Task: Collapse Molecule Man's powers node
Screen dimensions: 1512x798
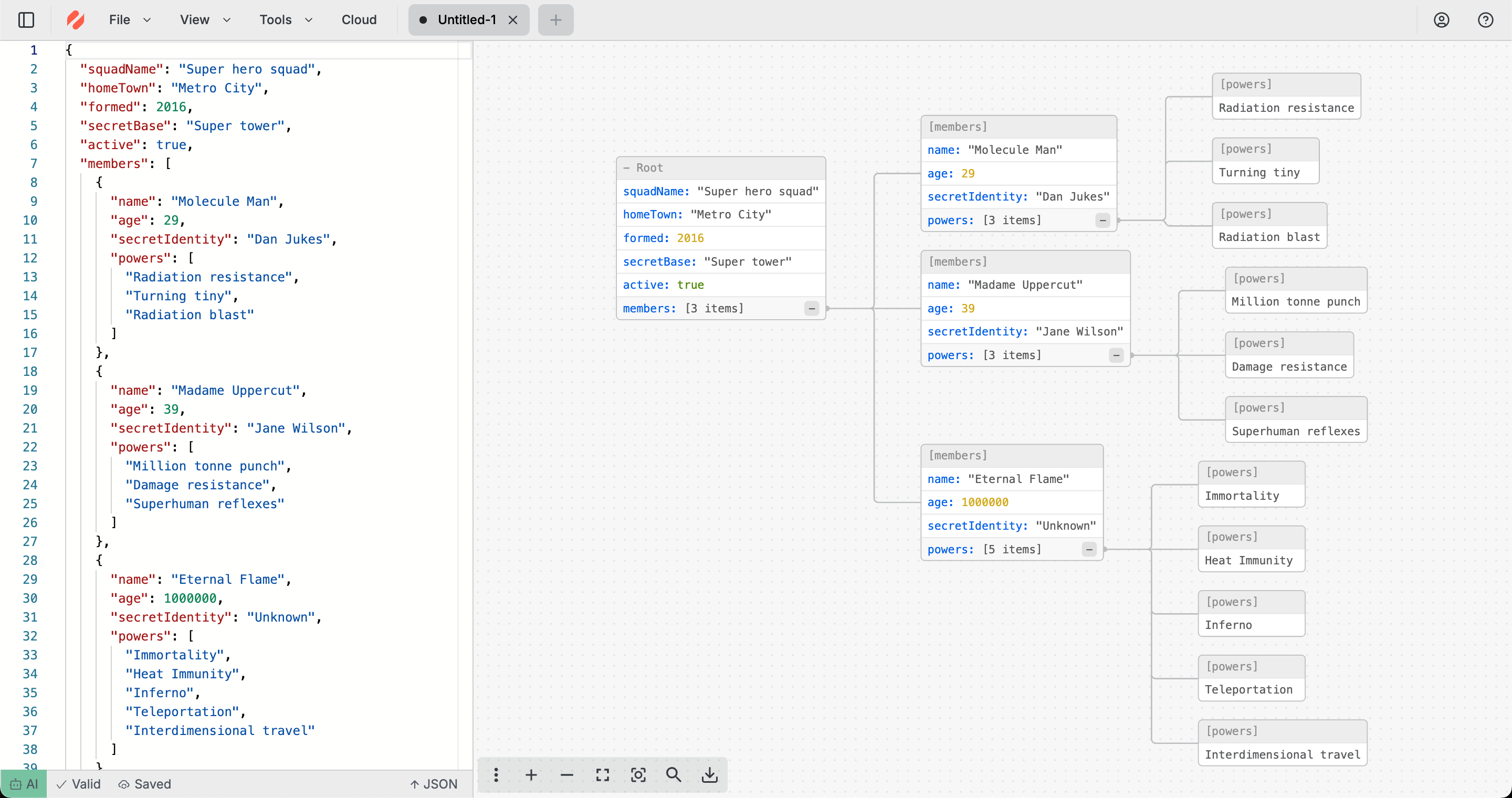Action: pyautogui.click(x=1102, y=220)
